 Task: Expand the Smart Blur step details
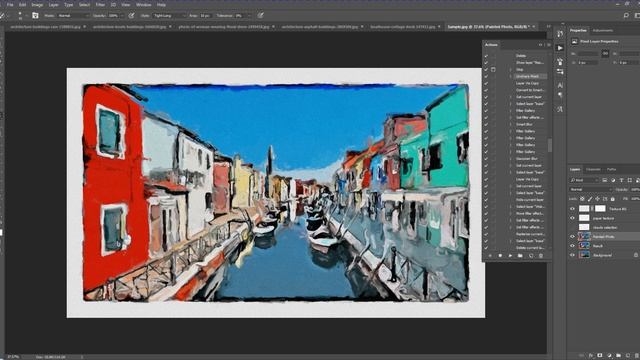tap(511, 124)
